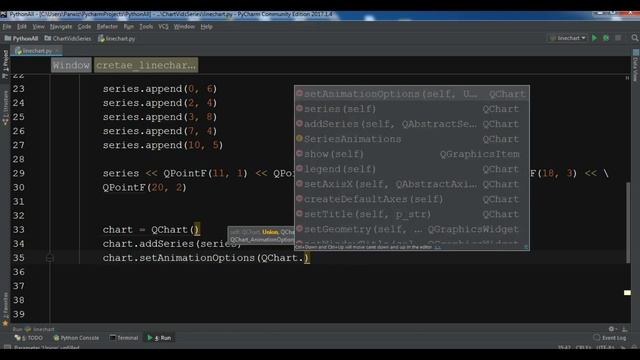Open the Project tool window side tab
Viewport: 640px width, 360px height.
[x=5, y=64]
